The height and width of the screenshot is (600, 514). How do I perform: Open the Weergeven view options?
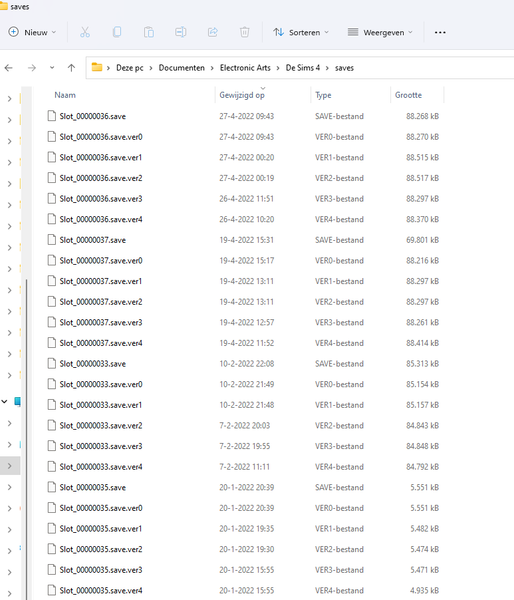(x=380, y=33)
